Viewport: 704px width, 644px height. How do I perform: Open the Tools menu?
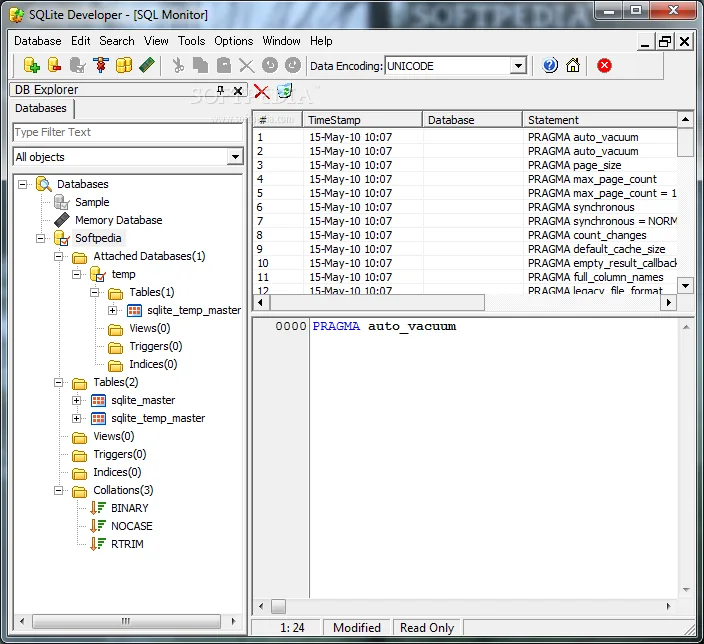[191, 41]
